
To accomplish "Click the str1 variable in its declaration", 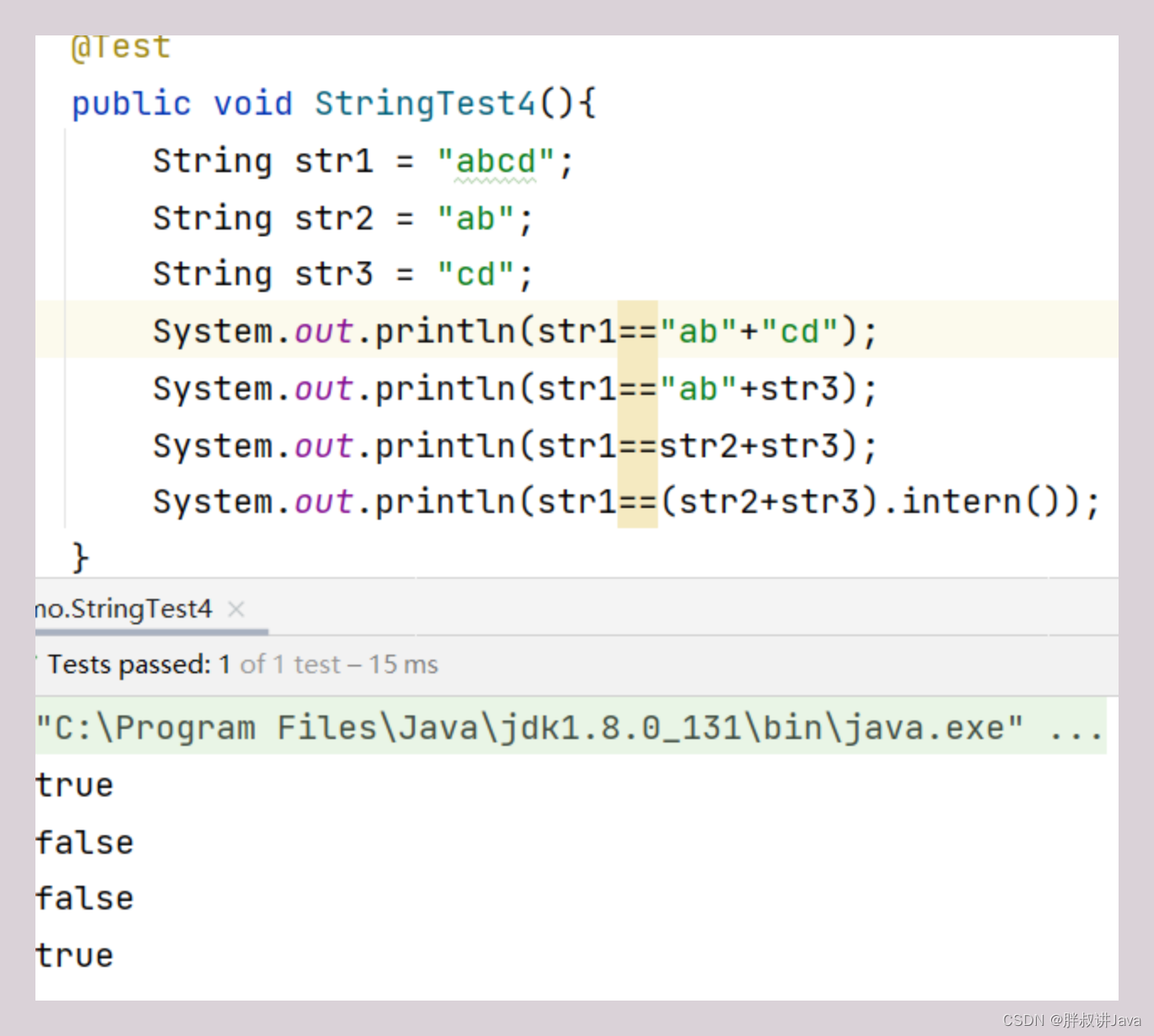I will click(x=334, y=161).
